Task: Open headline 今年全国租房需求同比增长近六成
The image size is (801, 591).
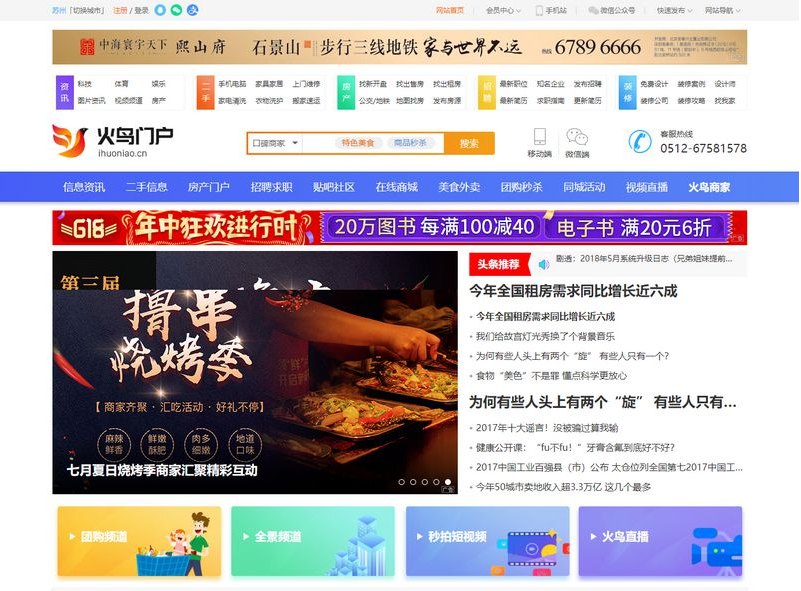Action: [573, 291]
